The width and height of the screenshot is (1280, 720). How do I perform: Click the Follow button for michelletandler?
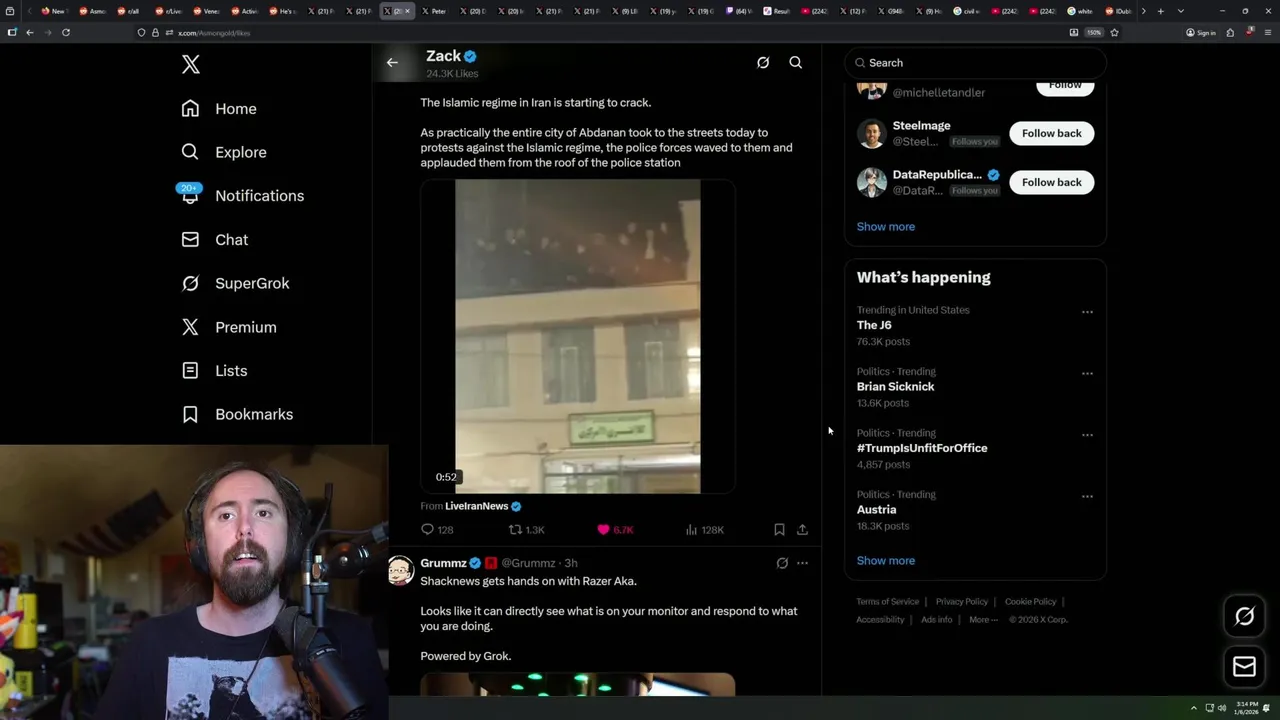1065,85
